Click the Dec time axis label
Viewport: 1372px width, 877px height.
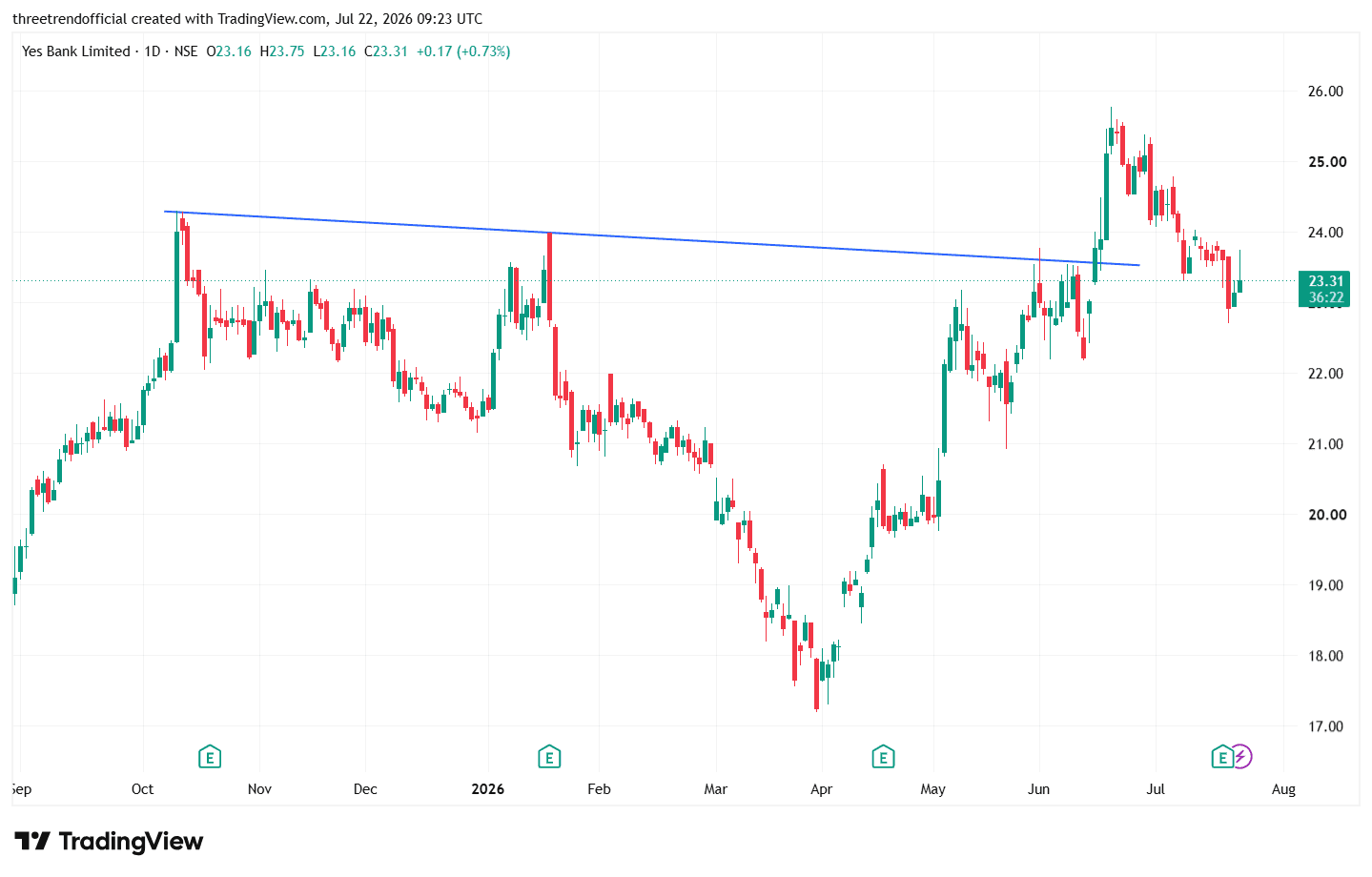click(x=365, y=789)
